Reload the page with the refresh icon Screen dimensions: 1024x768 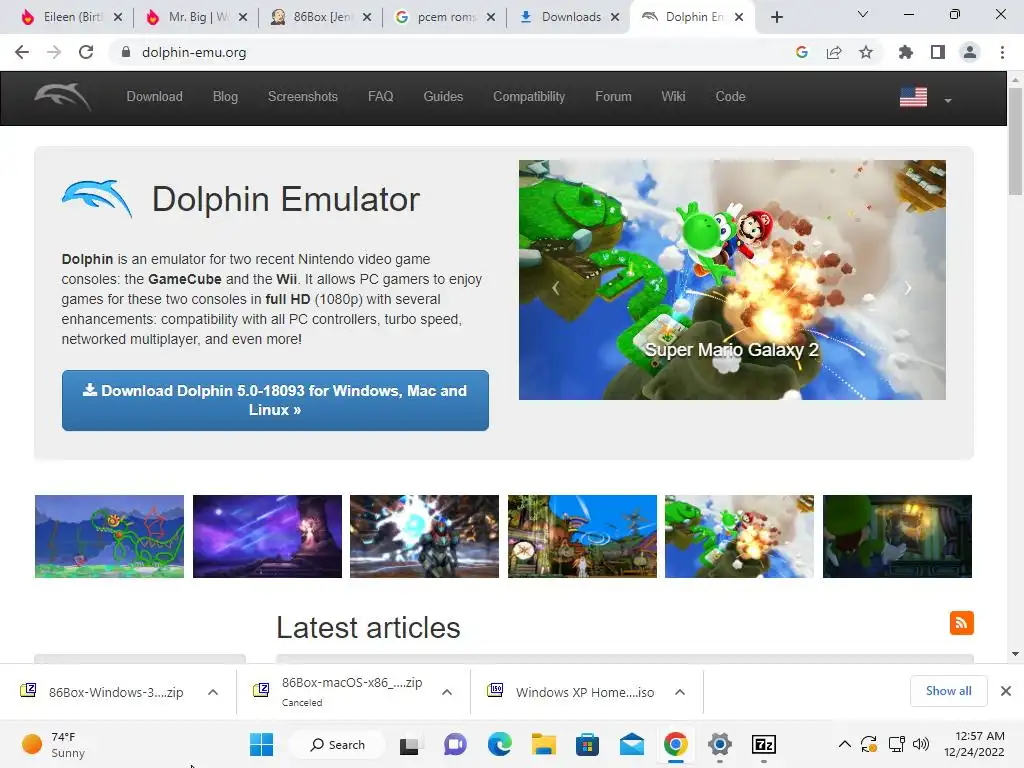click(86, 52)
